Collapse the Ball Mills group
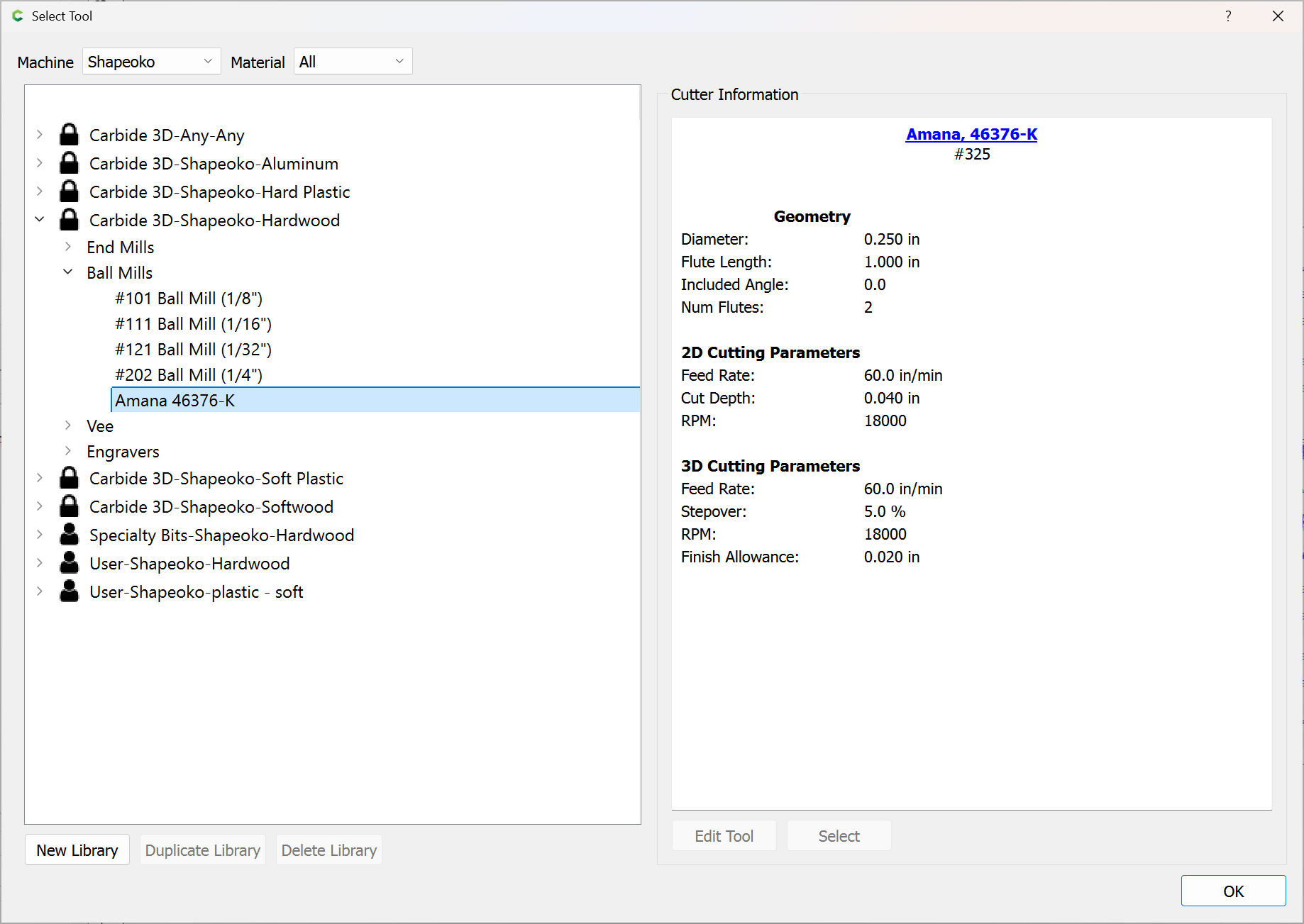The width and height of the screenshot is (1304, 924). point(68,272)
